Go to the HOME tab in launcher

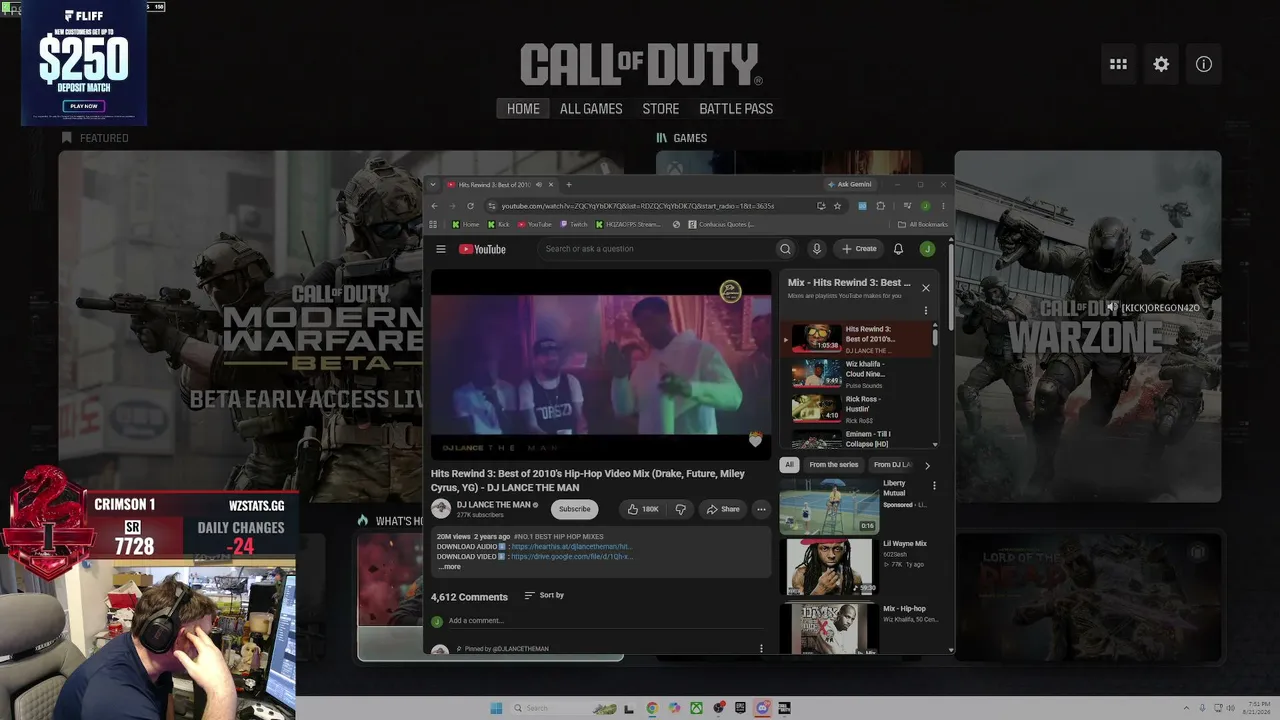[523, 109]
